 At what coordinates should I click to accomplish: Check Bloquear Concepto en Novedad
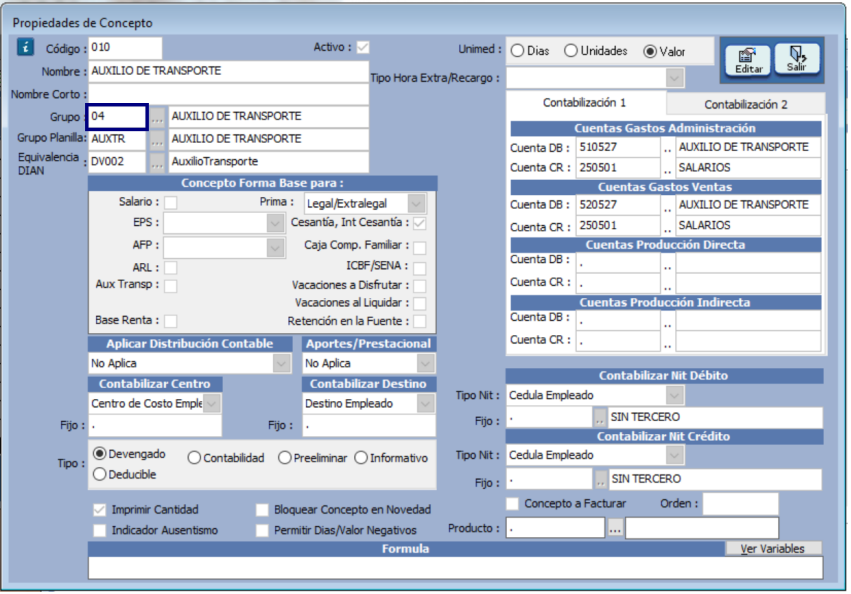(262, 510)
